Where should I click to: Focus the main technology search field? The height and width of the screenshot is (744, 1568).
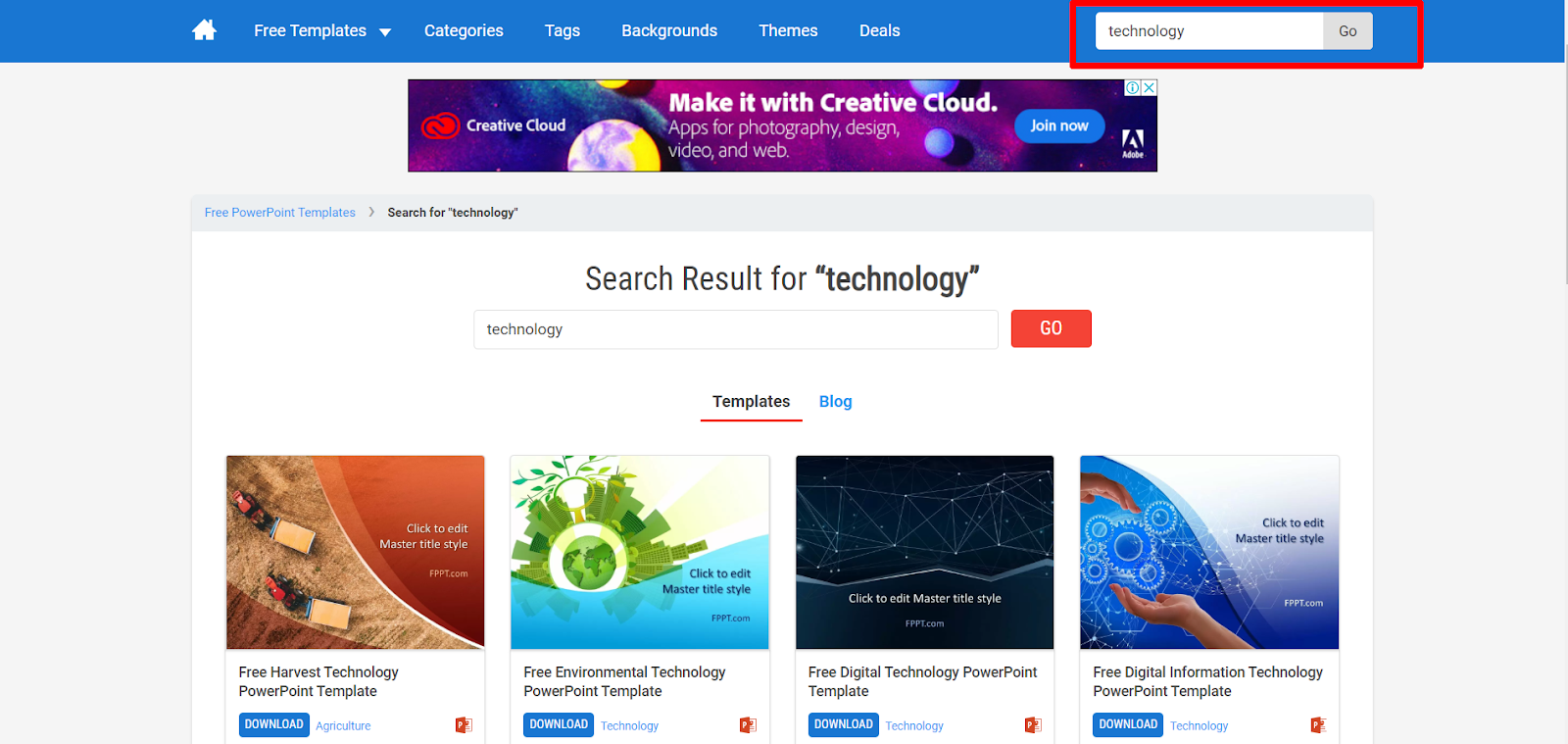[736, 329]
